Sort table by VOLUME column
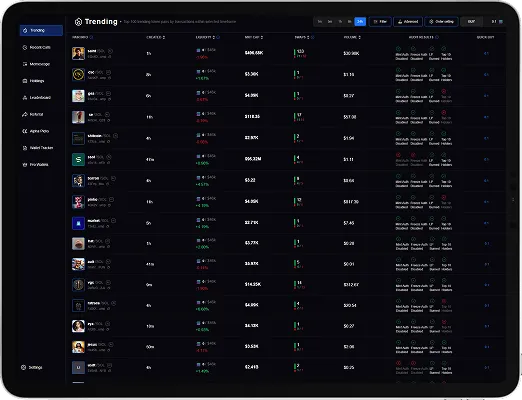522x400 pixels. (352, 37)
